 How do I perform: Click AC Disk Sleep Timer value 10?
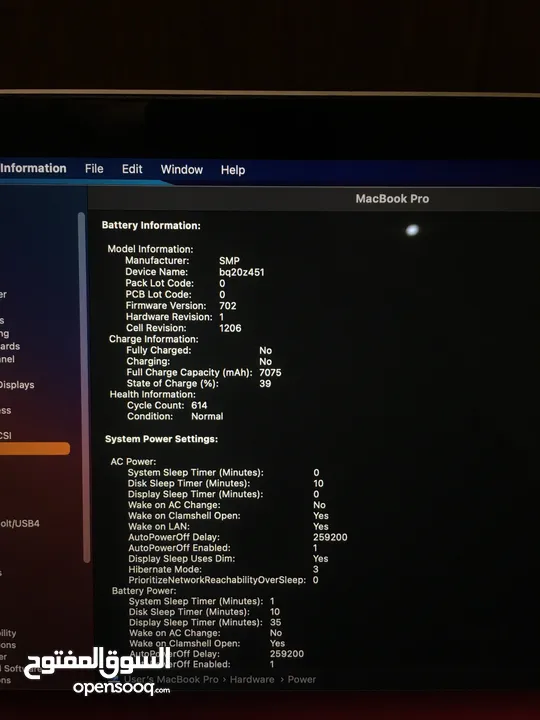point(318,484)
